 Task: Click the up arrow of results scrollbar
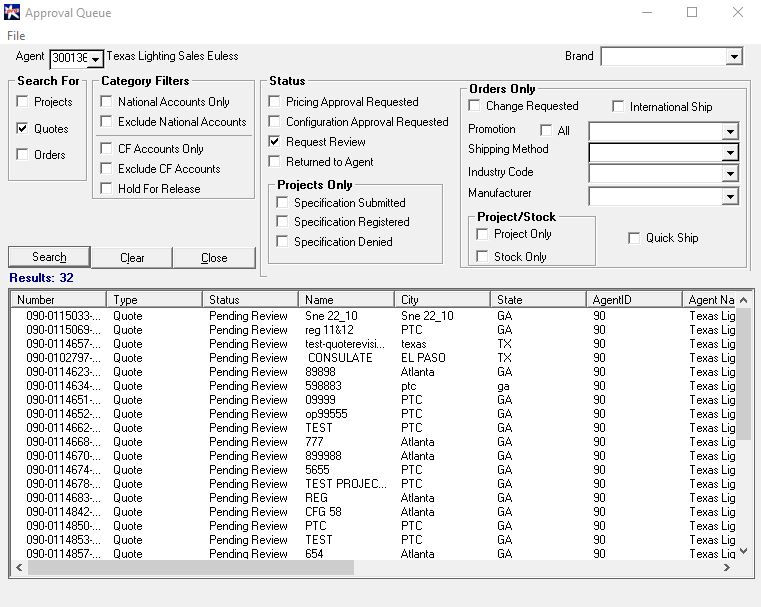(744, 300)
